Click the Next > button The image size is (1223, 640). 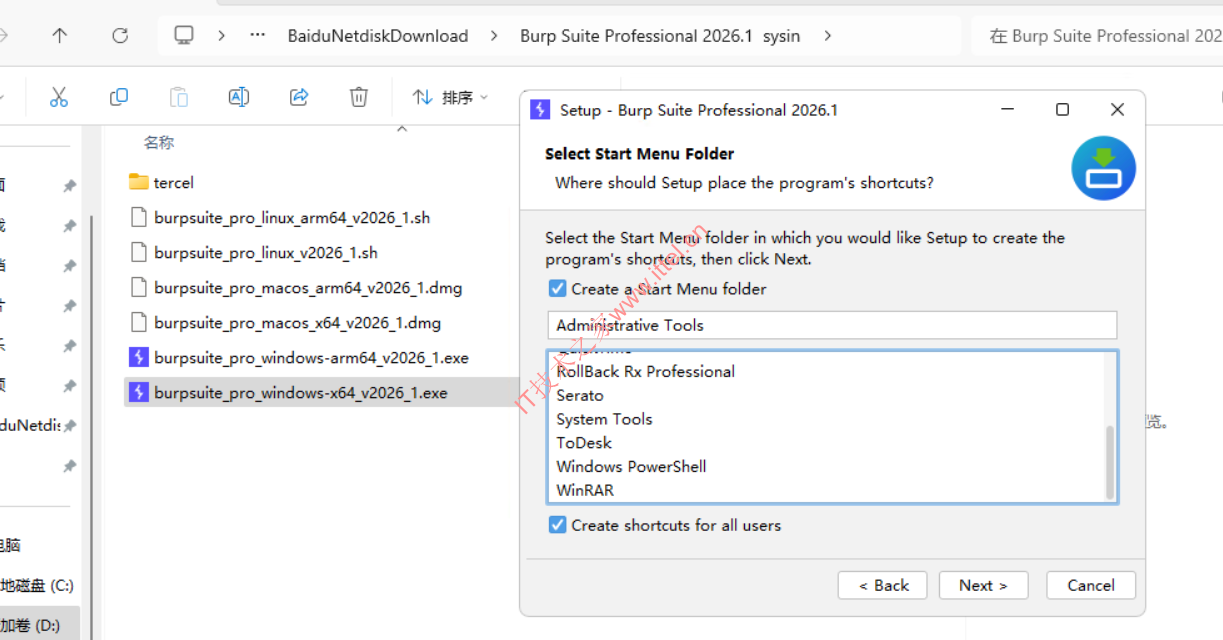pyautogui.click(x=982, y=586)
